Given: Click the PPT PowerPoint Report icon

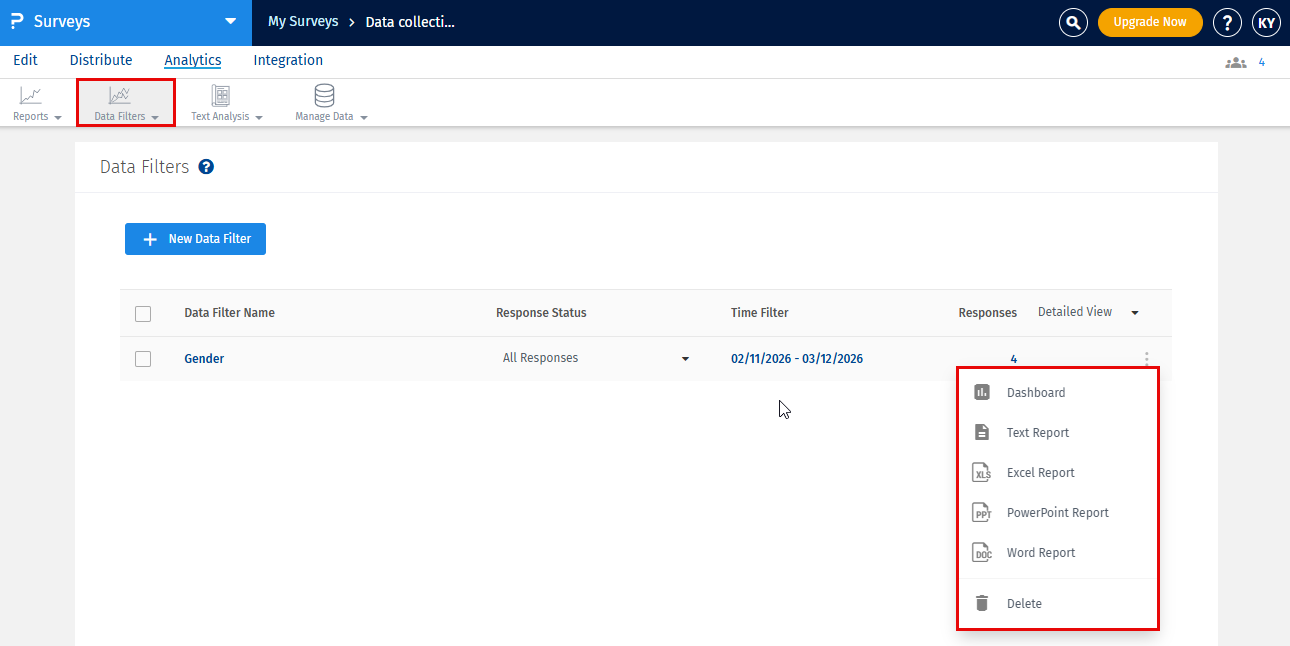Looking at the screenshot, I should click(x=982, y=512).
